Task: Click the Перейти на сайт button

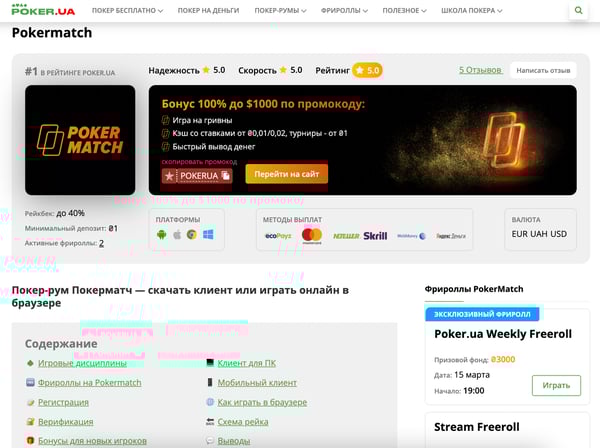Action: (287, 174)
